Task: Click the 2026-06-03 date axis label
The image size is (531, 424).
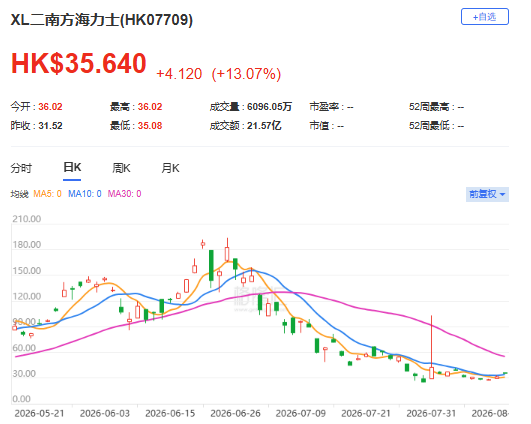Action: tap(105, 414)
